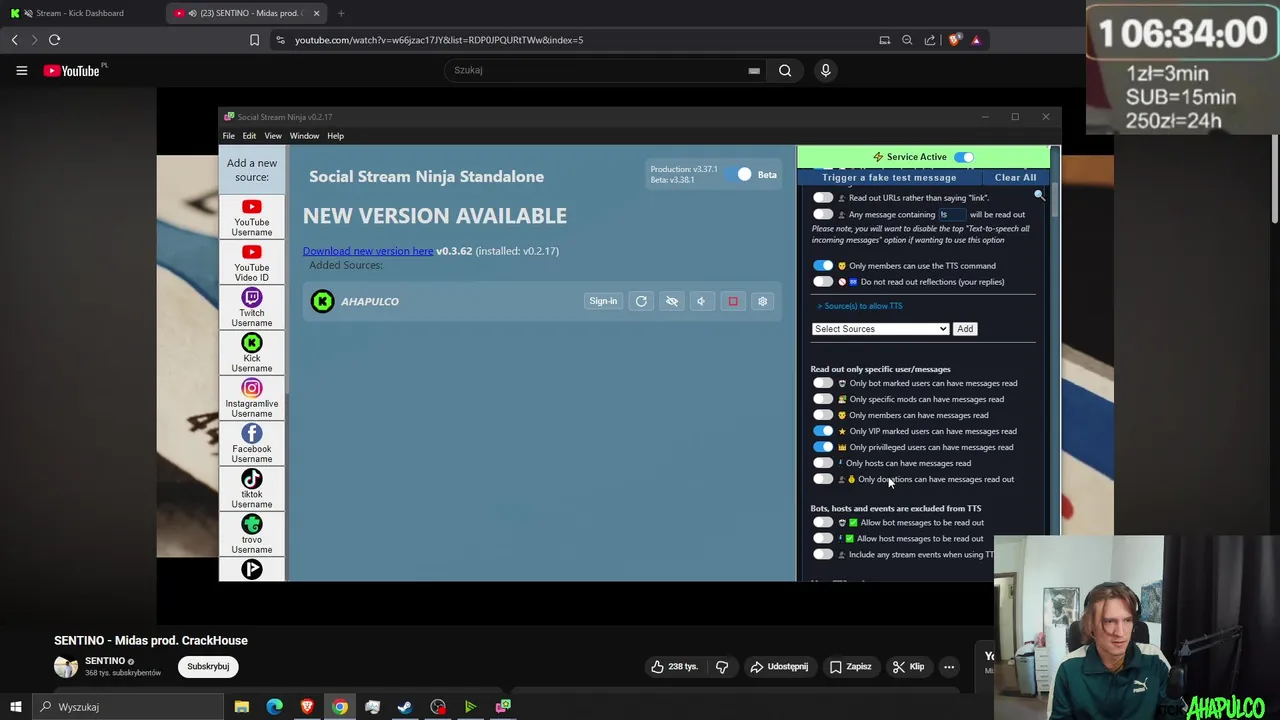Viewport: 1280px width, 720px height.
Task: Reload the browser page
Action: click(54, 40)
